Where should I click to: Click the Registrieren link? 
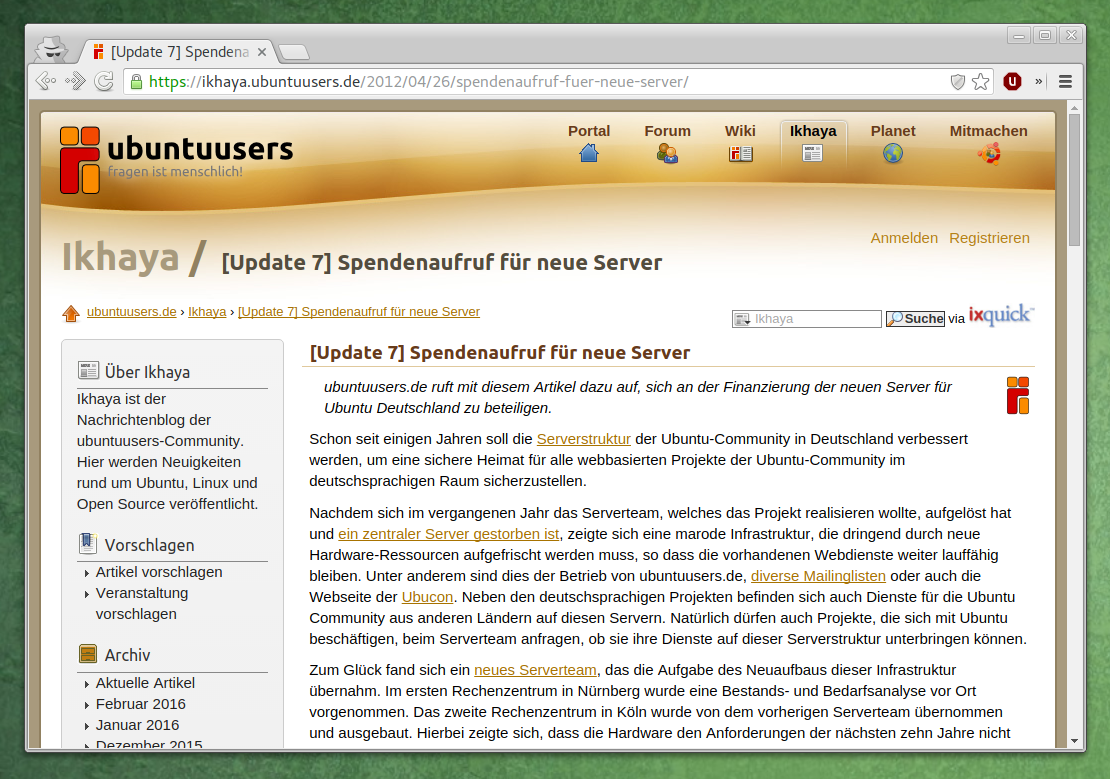989,238
